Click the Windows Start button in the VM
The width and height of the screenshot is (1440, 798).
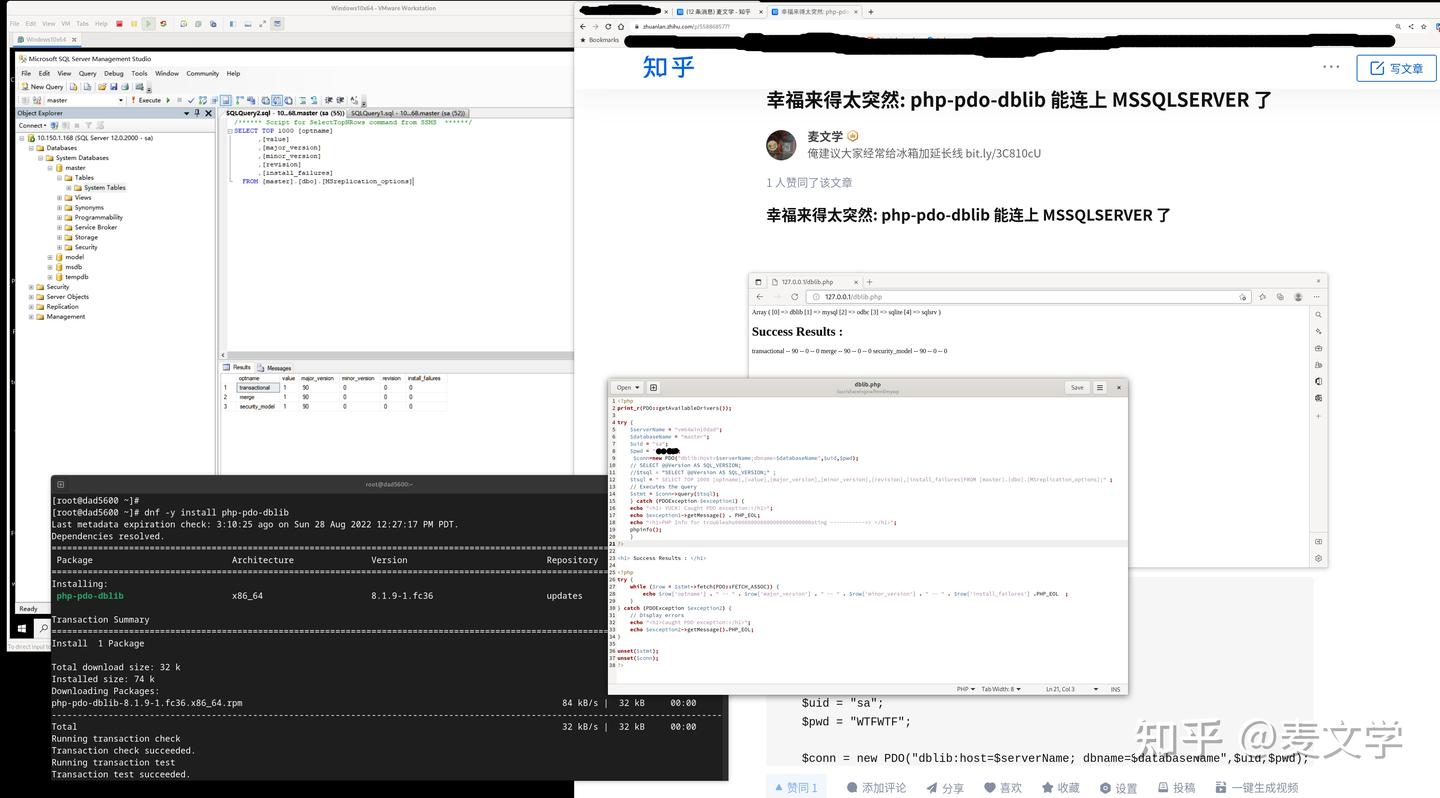tap(20, 628)
